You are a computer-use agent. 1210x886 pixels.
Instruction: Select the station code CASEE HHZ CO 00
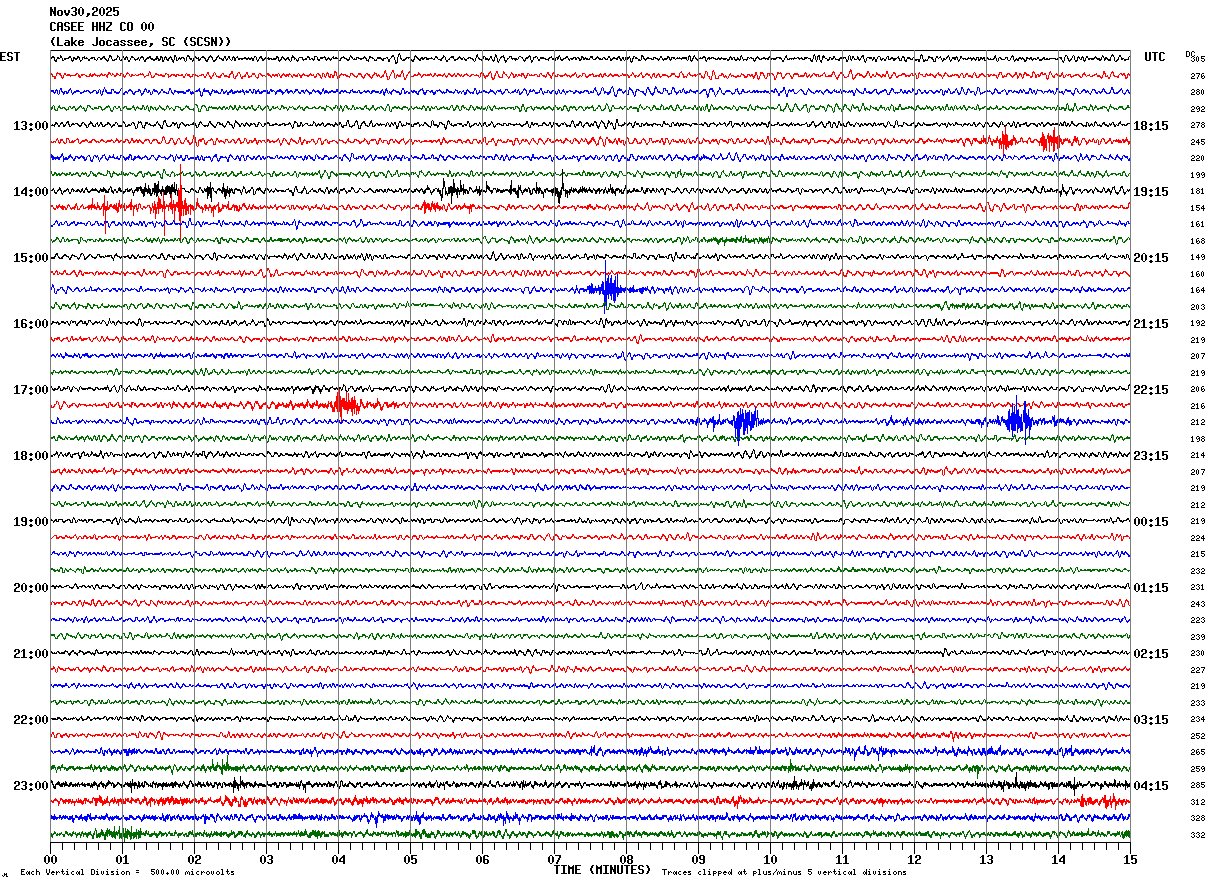click(102, 27)
